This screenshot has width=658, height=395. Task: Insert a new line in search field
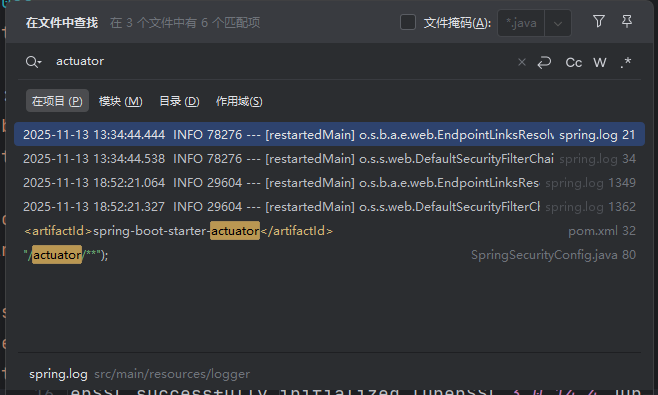(x=544, y=62)
